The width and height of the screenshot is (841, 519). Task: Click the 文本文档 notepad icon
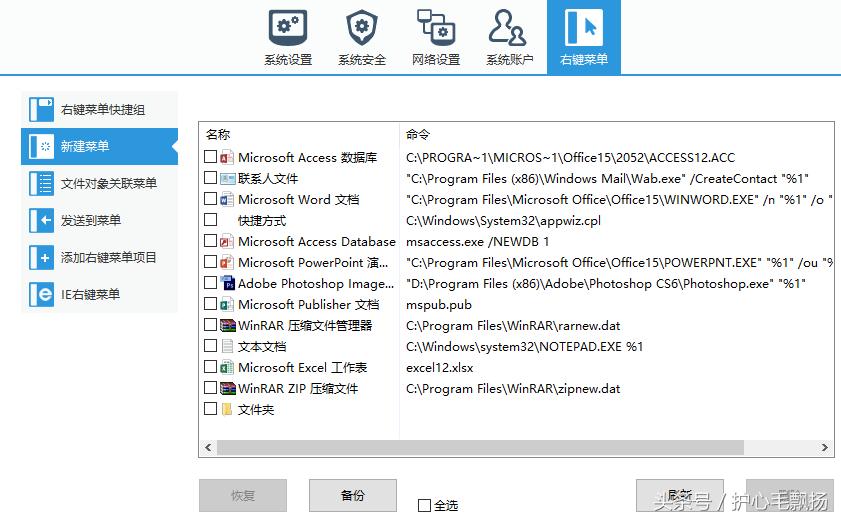tap(227, 346)
